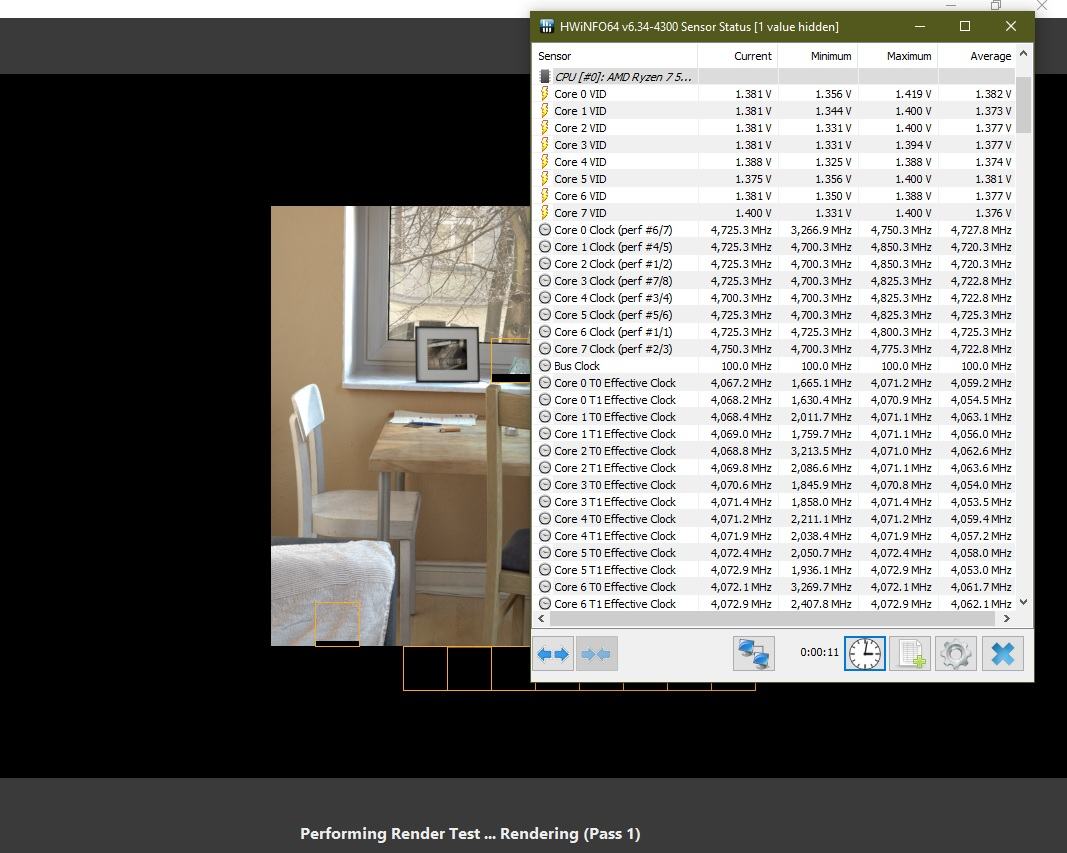Click the collapse columns arrows button
The image size is (1067, 853).
pos(596,654)
